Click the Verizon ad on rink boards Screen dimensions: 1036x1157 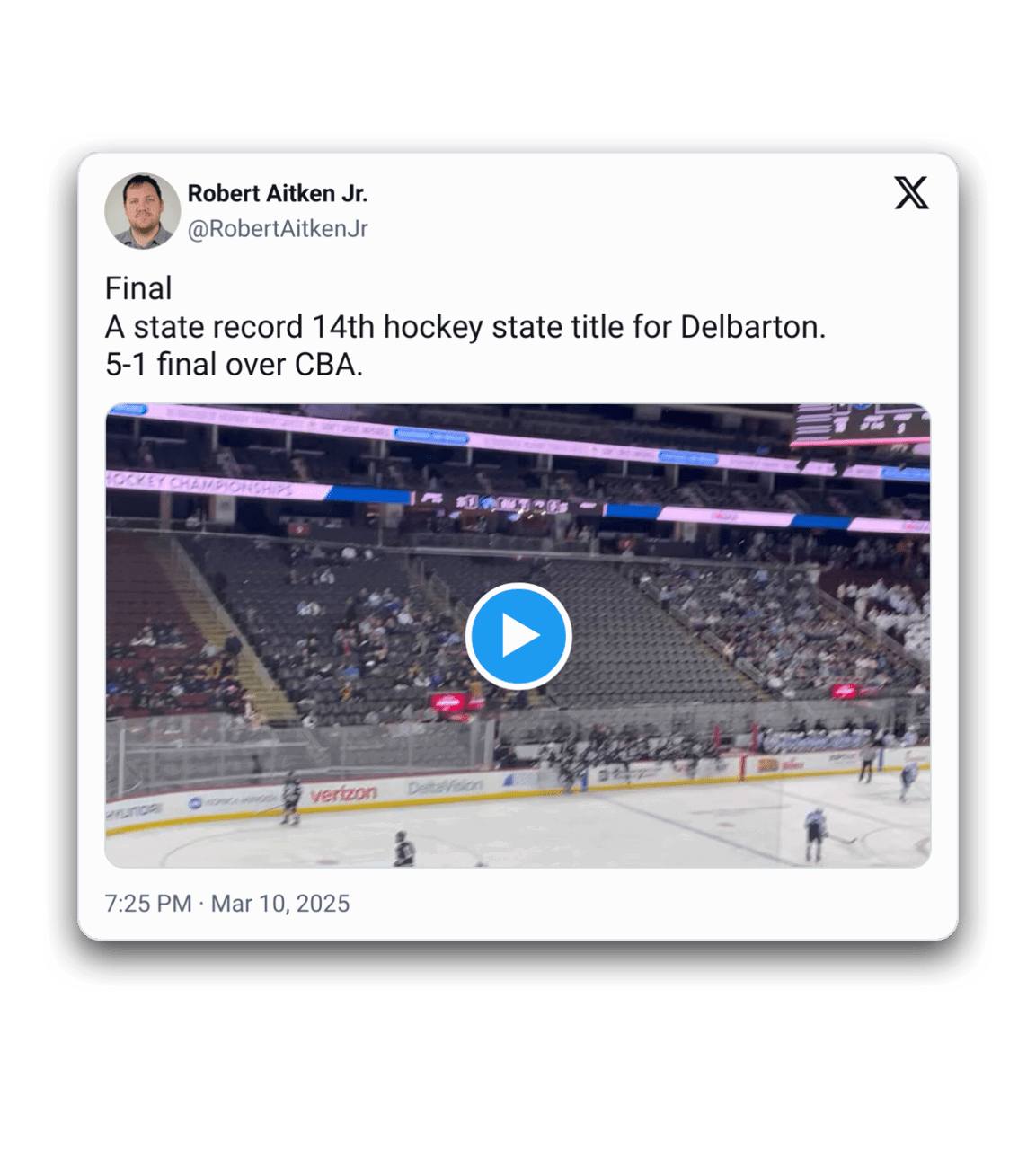pyautogui.click(x=343, y=794)
